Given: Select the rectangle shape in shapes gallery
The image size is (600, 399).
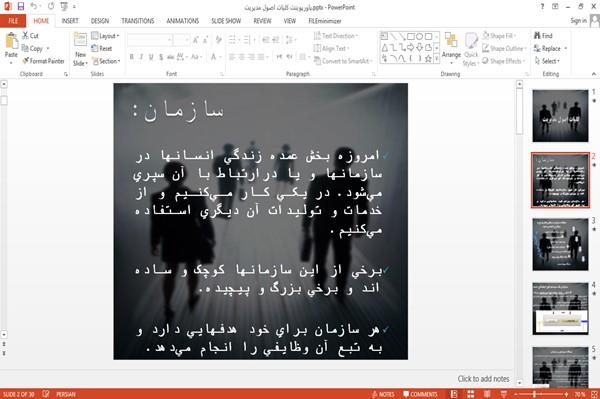Looking at the screenshot, I should [411, 37].
